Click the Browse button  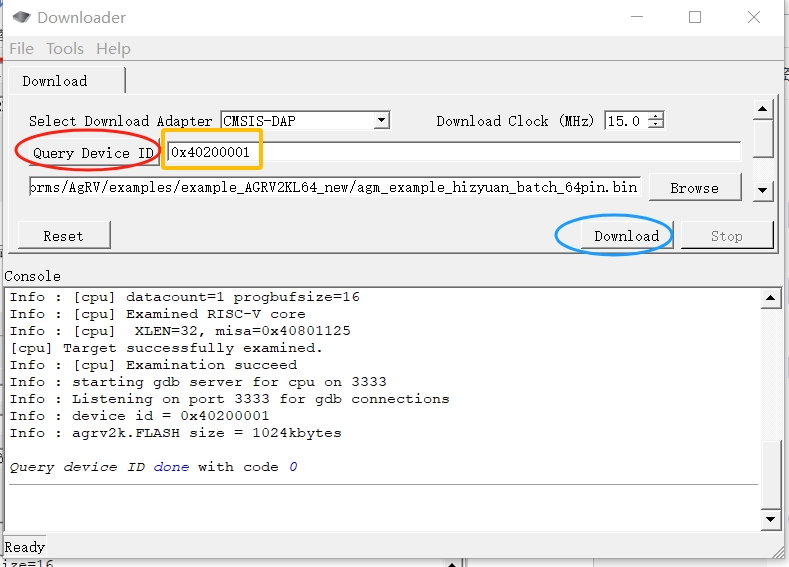click(x=694, y=188)
